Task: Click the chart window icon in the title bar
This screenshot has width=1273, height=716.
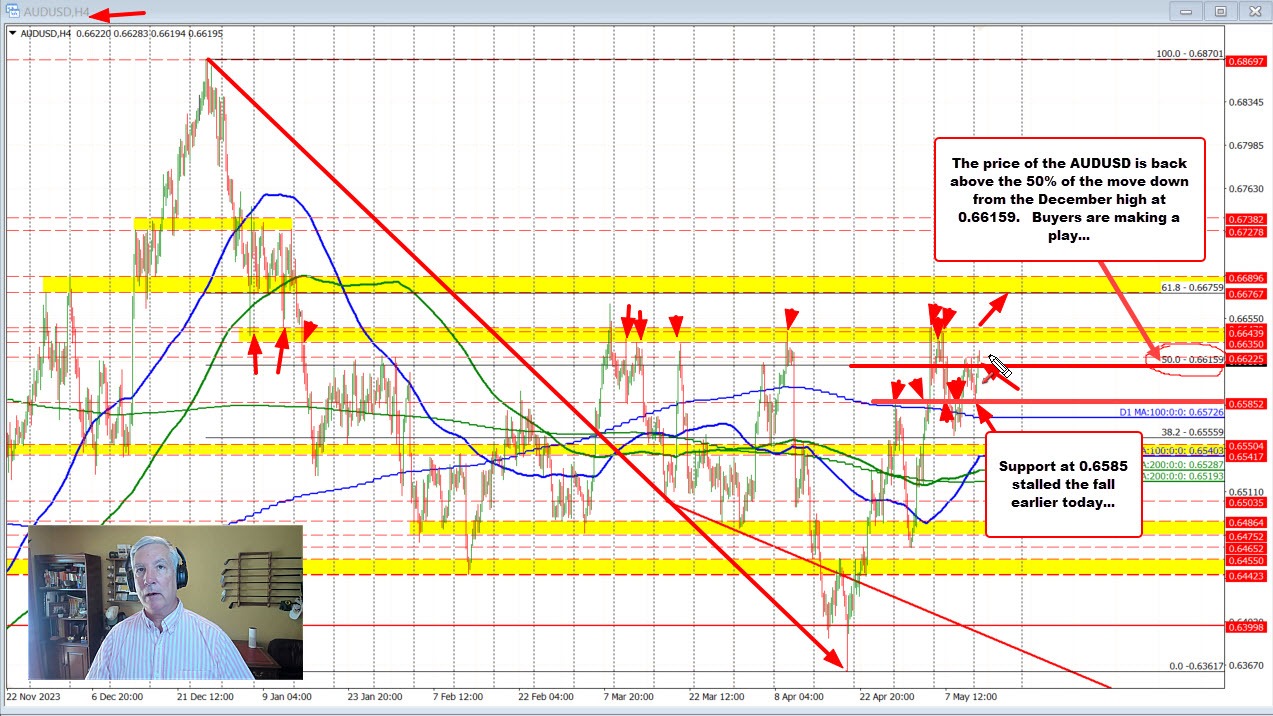Action: pyautogui.click(x=11, y=11)
